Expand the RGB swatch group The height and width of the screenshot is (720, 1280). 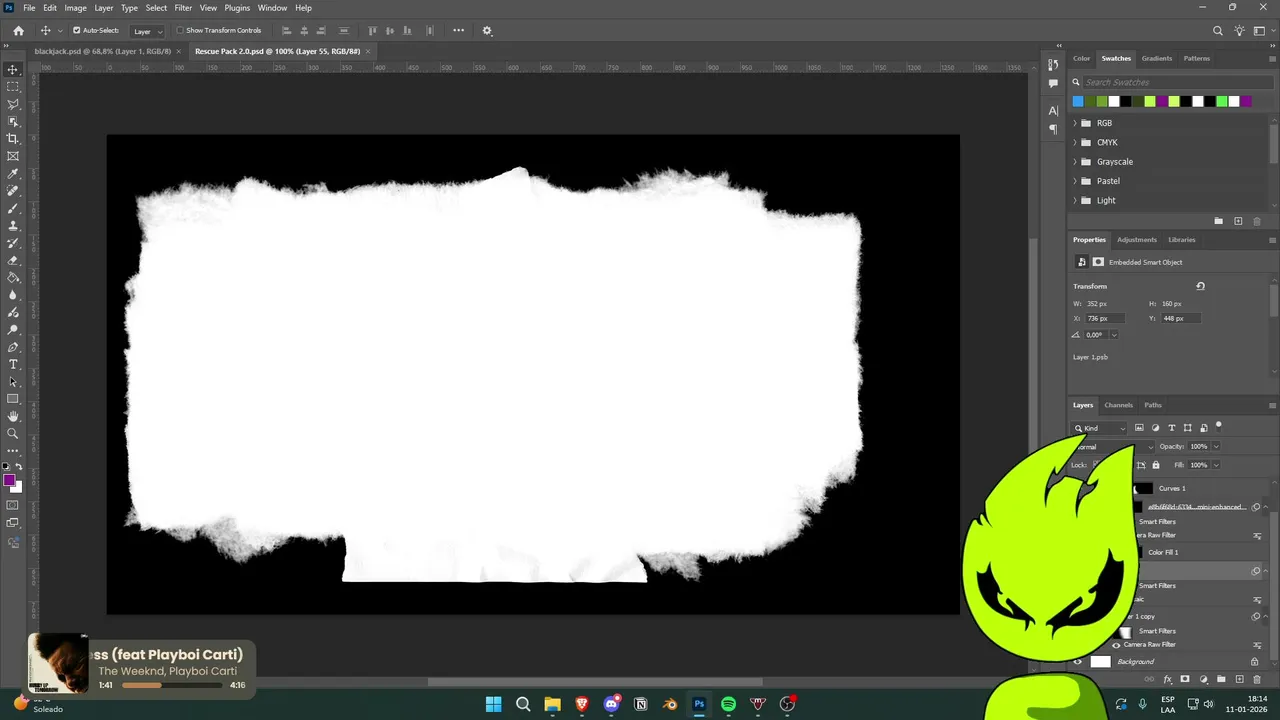pyautogui.click(x=1075, y=123)
